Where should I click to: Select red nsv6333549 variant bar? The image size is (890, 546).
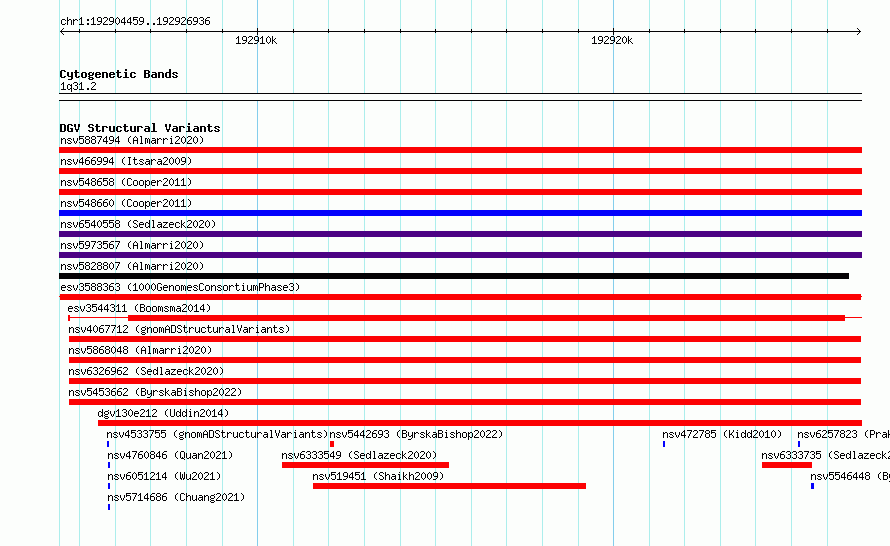tap(365, 465)
